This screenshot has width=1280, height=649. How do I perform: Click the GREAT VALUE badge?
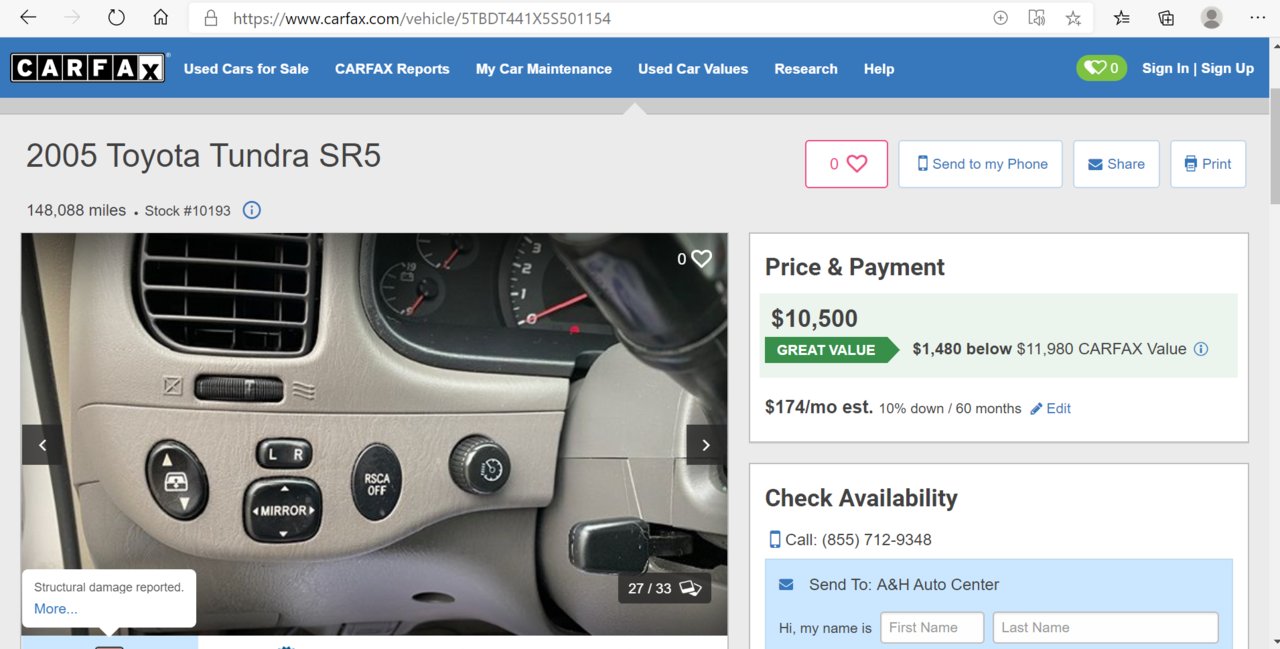[832, 350]
